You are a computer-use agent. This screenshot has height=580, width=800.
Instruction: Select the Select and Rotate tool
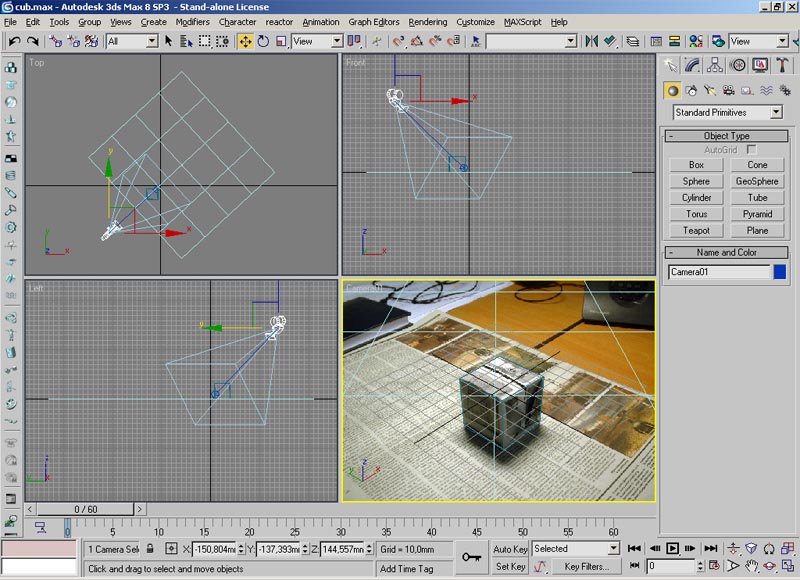point(263,41)
